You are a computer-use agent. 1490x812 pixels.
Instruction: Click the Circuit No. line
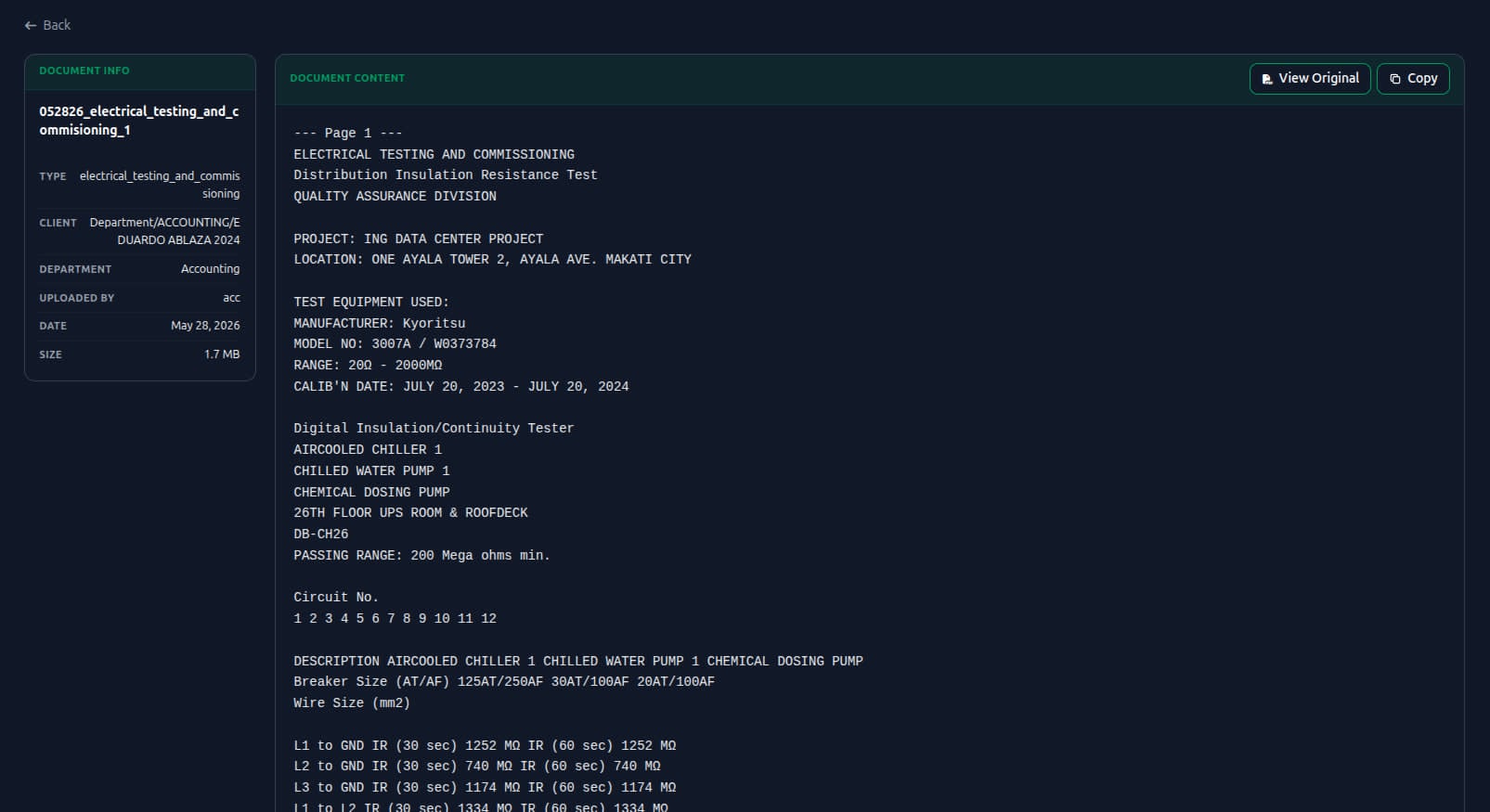pyautogui.click(x=336, y=597)
